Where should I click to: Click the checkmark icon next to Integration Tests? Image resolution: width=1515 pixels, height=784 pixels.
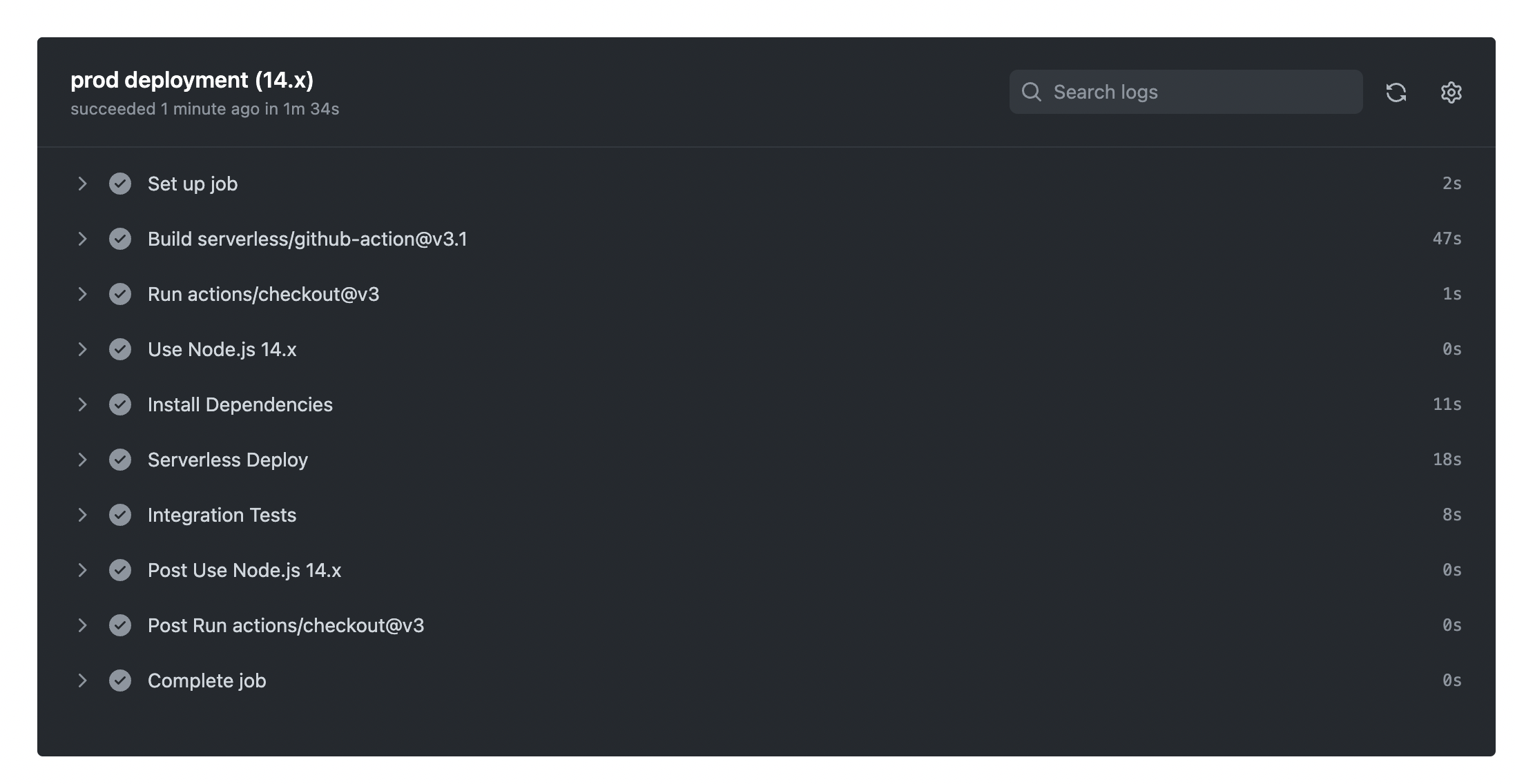pyautogui.click(x=120, y=515)
